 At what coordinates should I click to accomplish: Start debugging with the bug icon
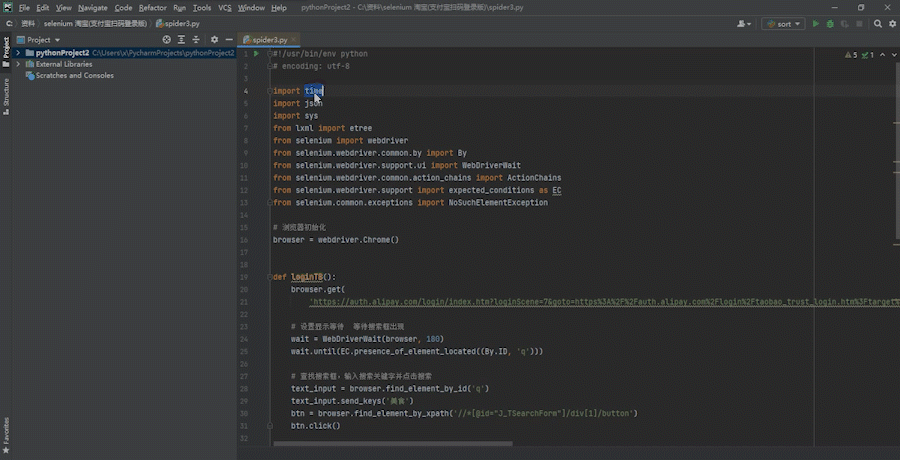coord(830,24)
